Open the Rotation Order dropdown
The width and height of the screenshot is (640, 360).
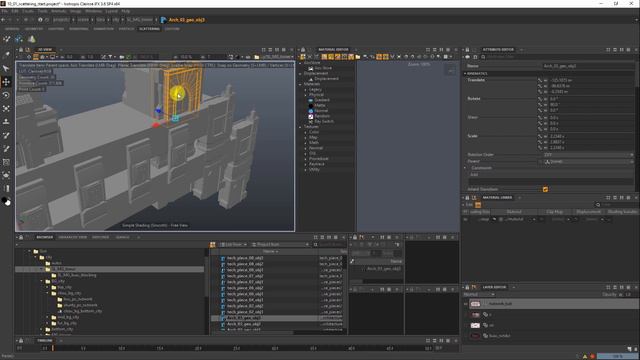[588, 155]
